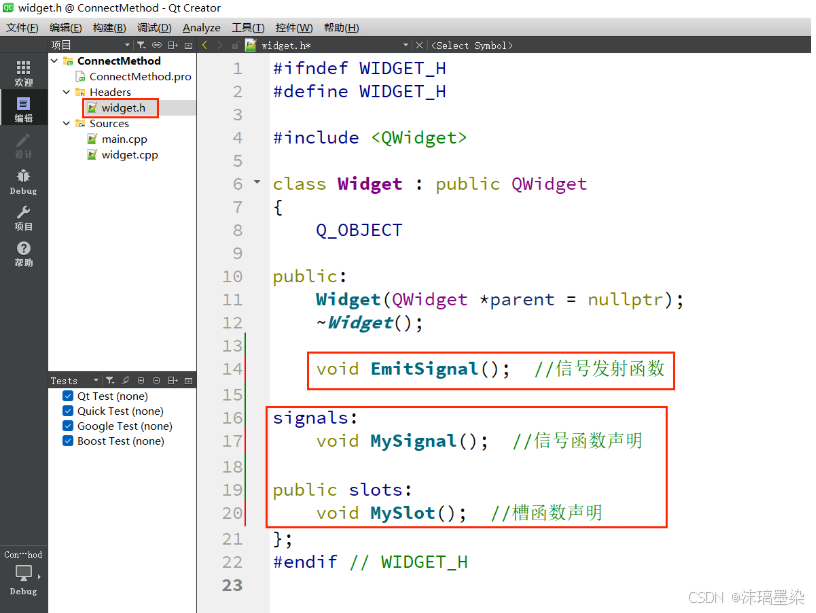Screen dimensions: 816x613
Task: Open Help (帮助) mode
Action: click(x=23, y=253)
